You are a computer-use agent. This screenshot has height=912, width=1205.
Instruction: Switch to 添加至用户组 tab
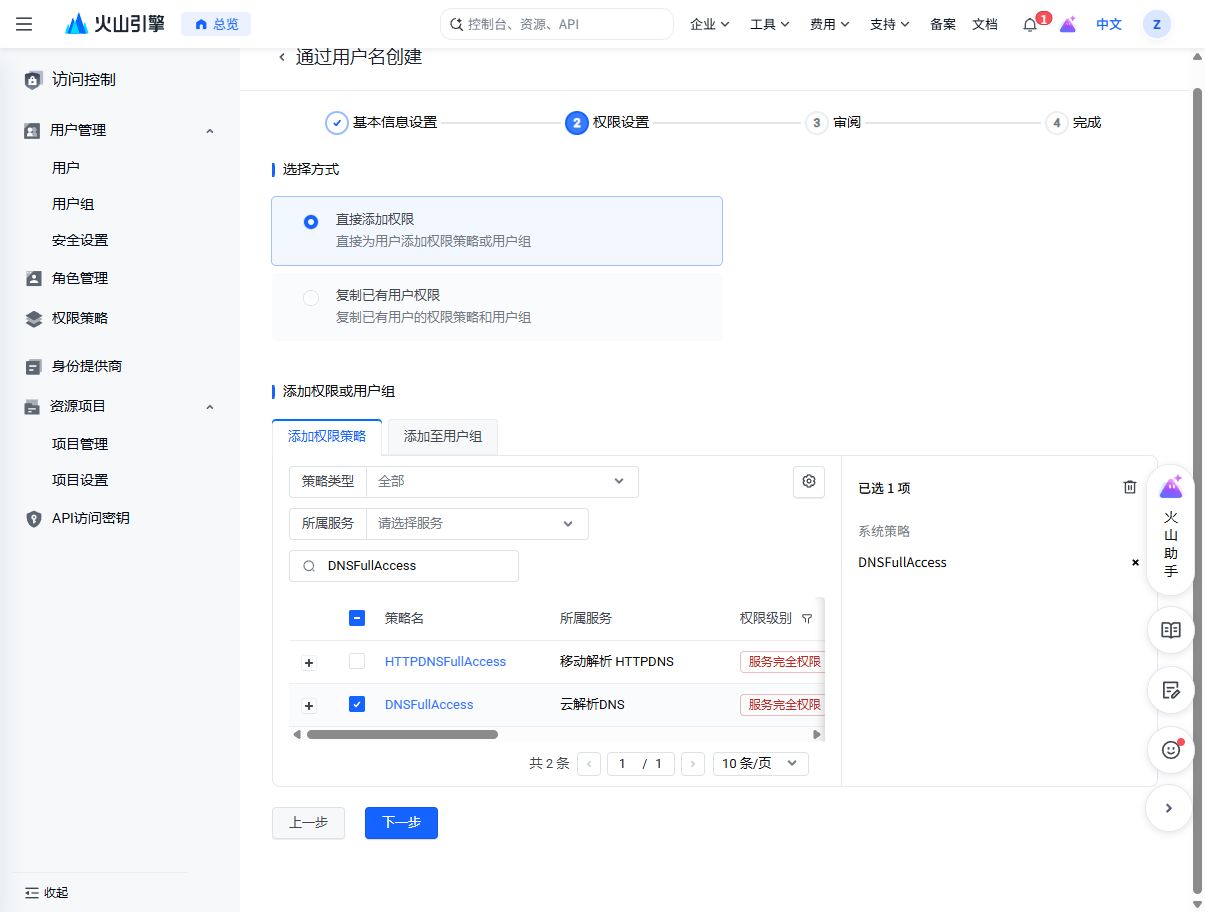coord(443,437)
